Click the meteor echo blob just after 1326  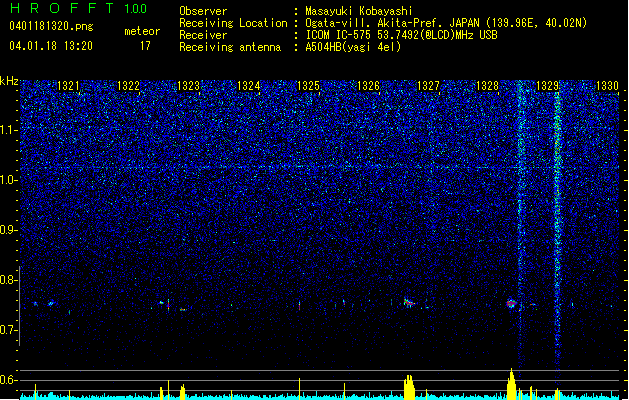click(x=408, y=303)
